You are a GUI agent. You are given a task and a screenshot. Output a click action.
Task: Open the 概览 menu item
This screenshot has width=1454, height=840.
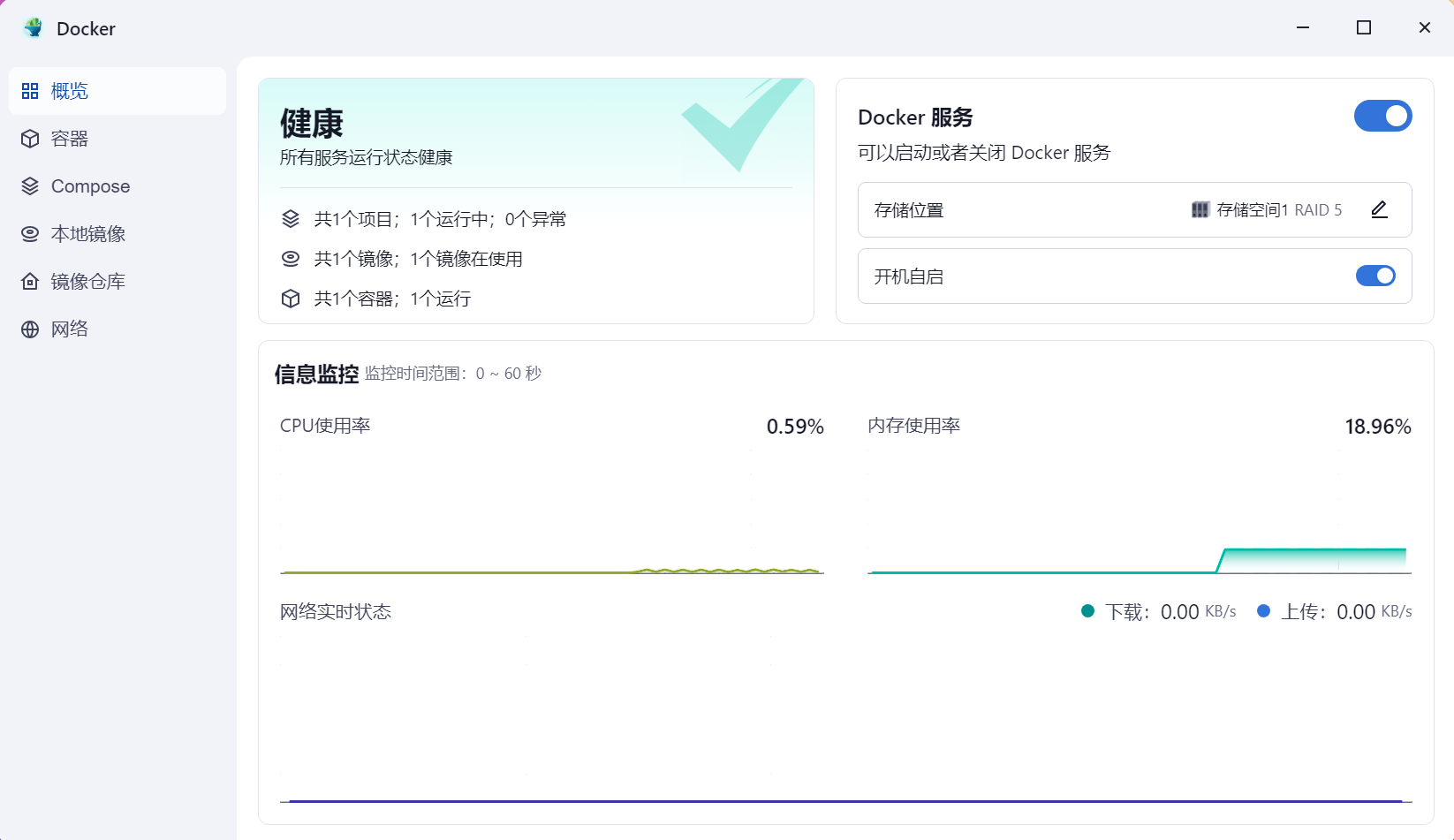point(117,91)
